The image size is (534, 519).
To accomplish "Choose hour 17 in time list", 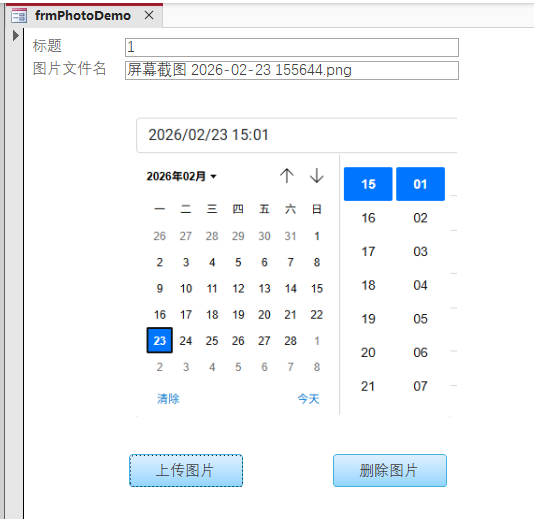I will pos(368,251).
